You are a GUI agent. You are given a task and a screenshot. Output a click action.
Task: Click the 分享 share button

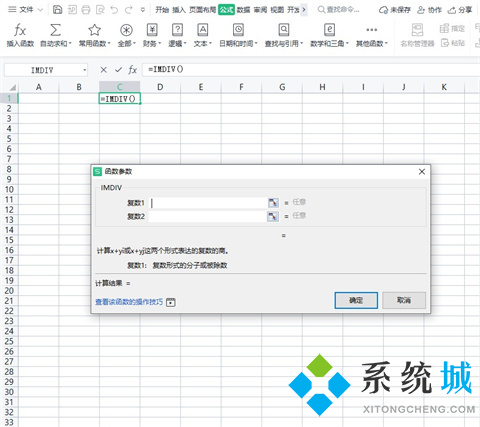click(x=460, y=10)
